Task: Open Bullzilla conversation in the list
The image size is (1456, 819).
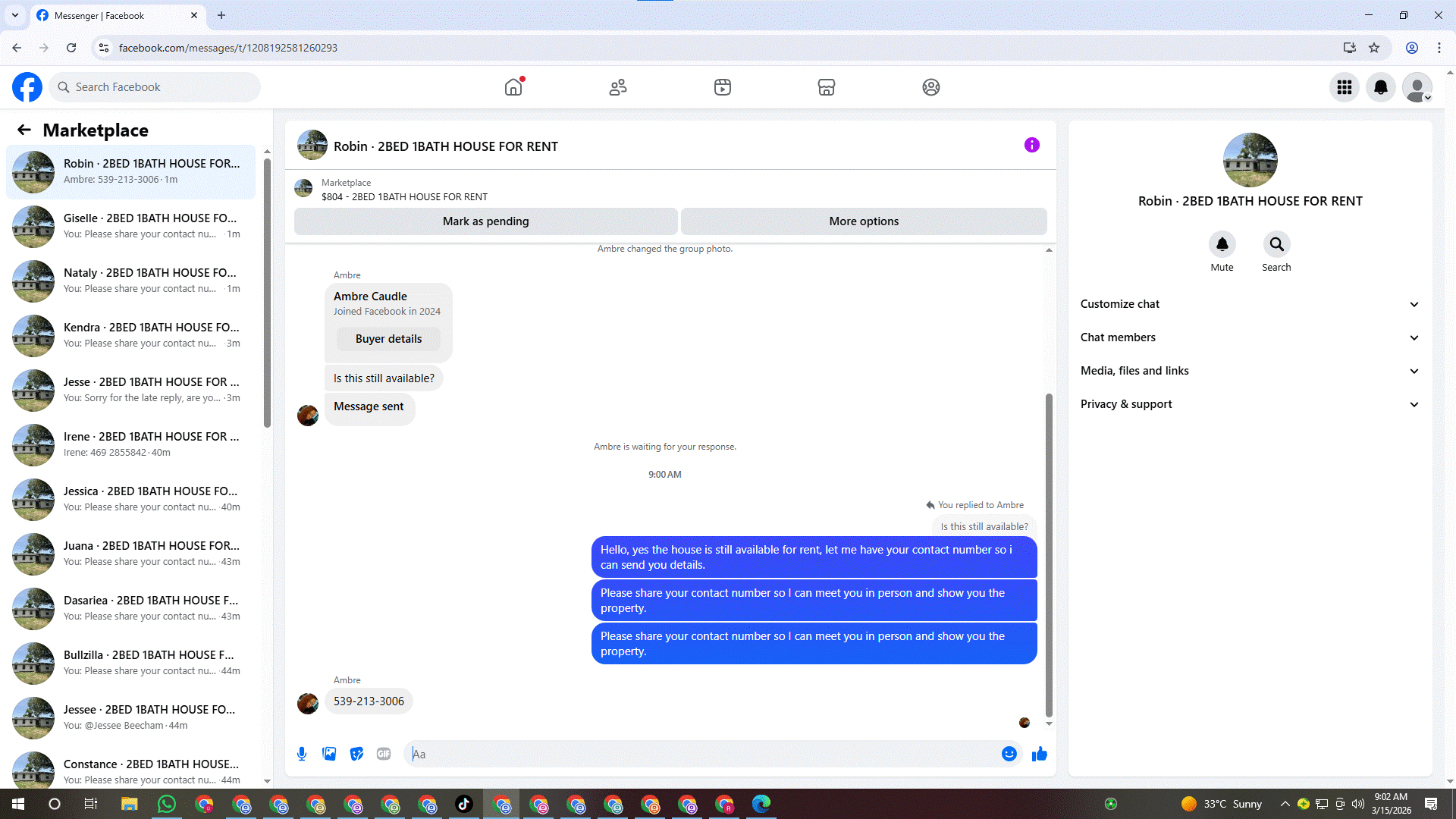Action: click(130, 663)
